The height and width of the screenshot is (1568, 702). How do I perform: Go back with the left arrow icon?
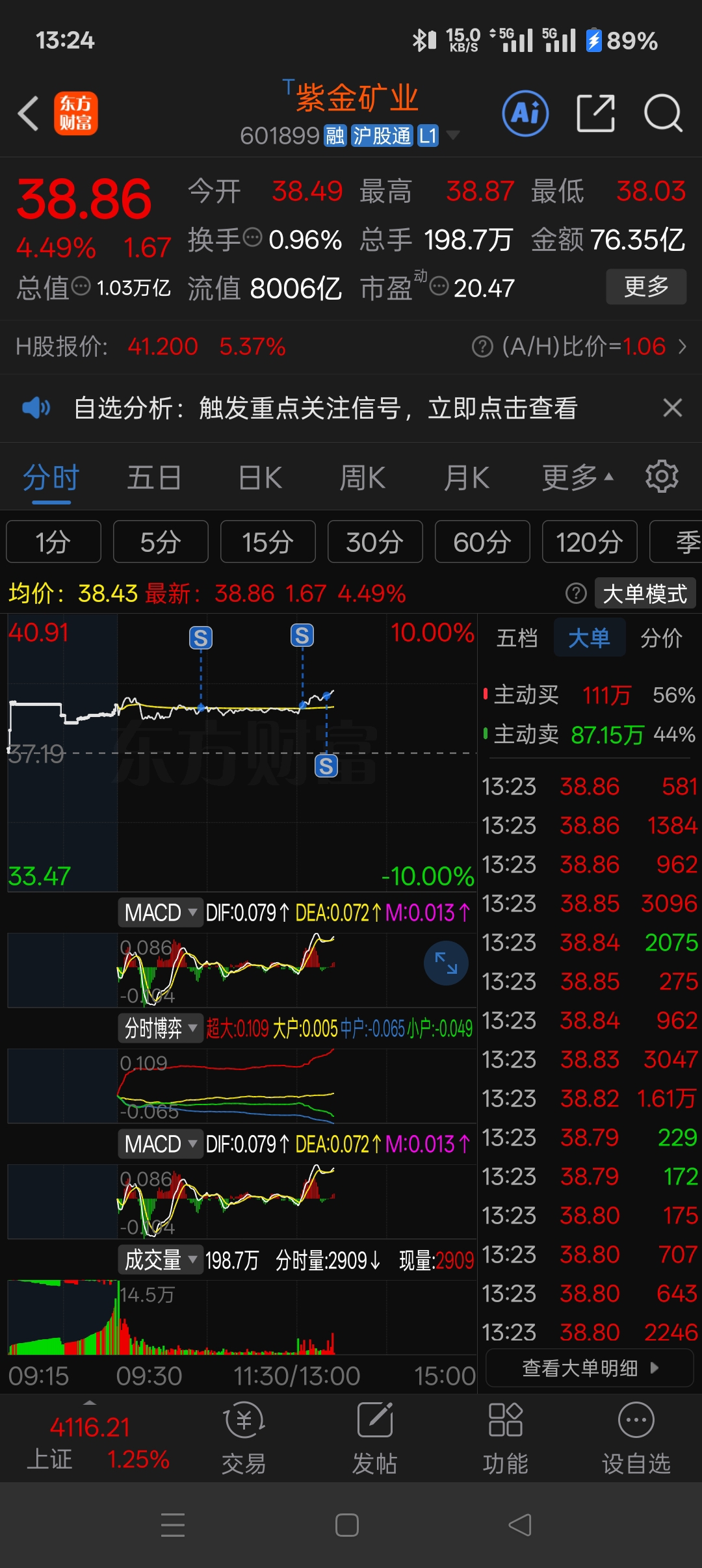(x=29, y=113)
